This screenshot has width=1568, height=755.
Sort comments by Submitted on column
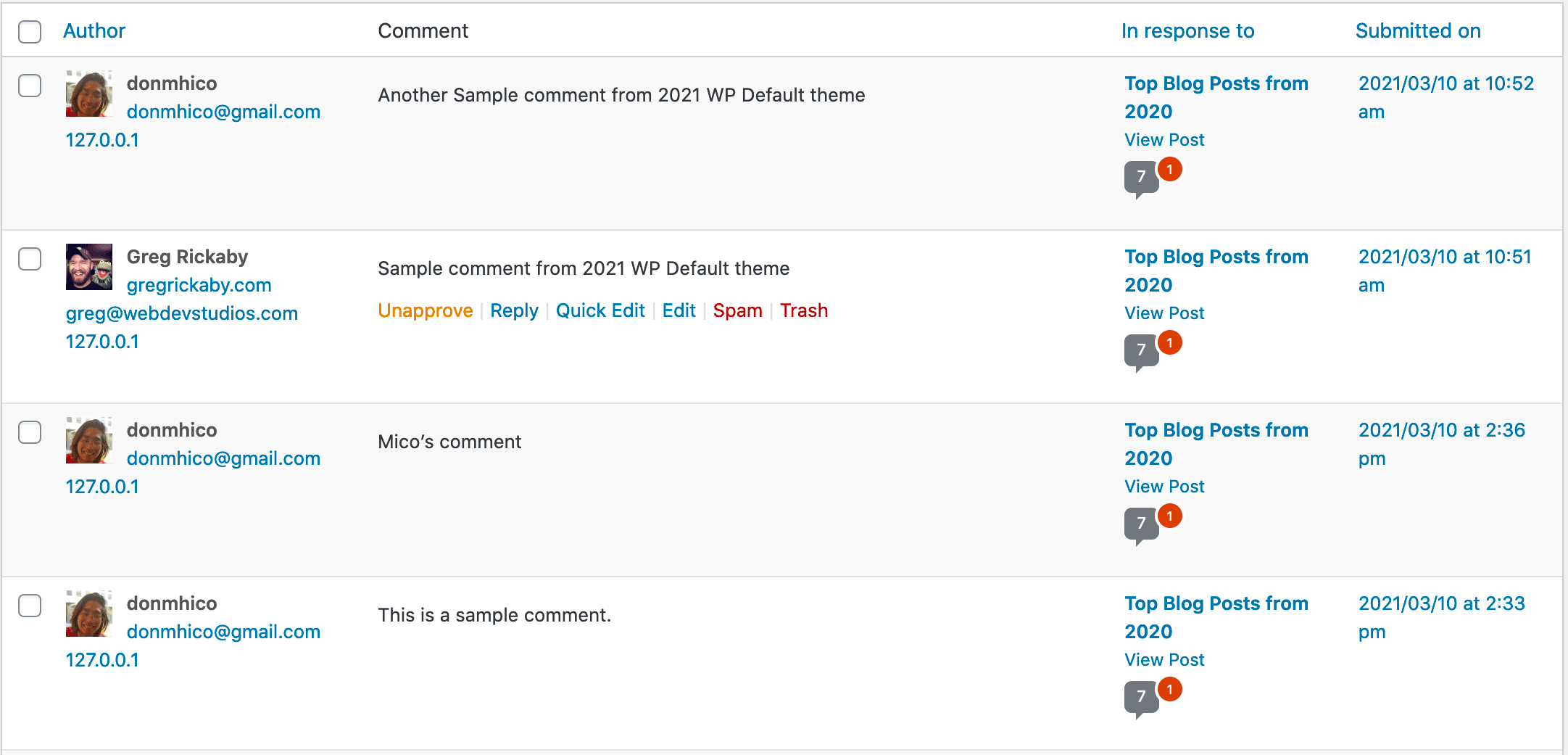(x=1417, y=30)
